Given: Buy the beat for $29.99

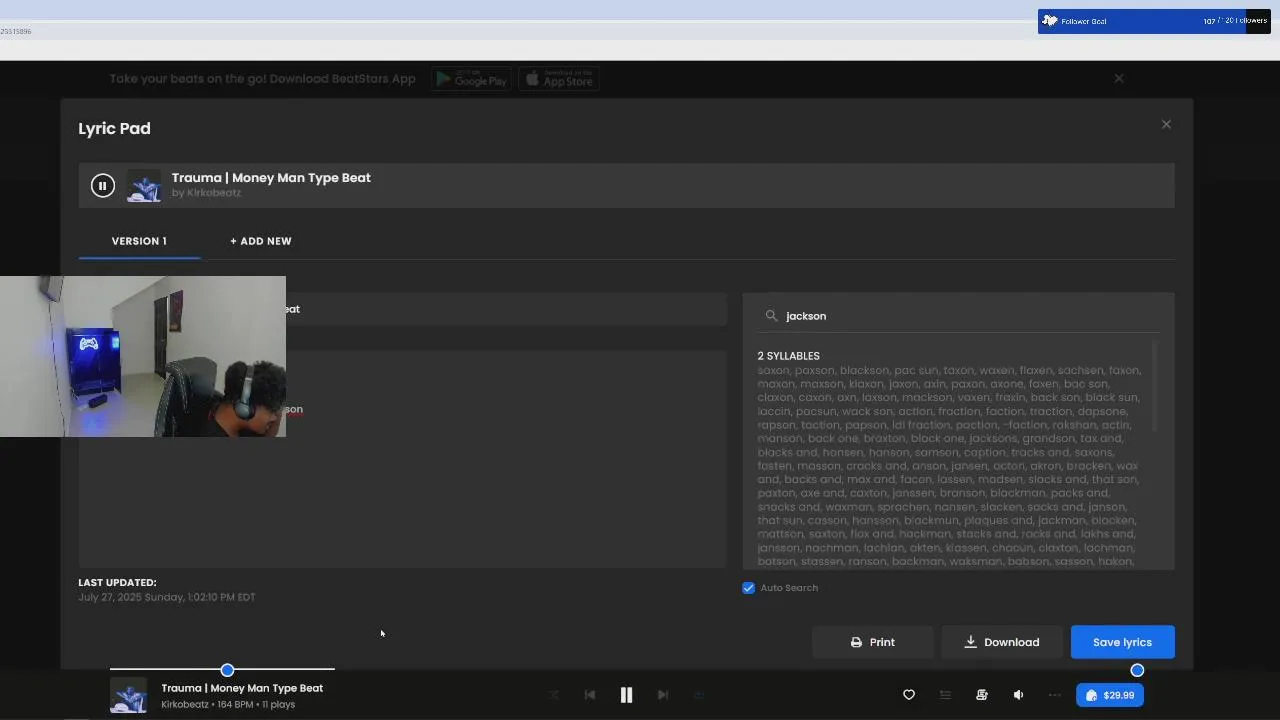Looking at the screenshot, I should coord(1110,695).
